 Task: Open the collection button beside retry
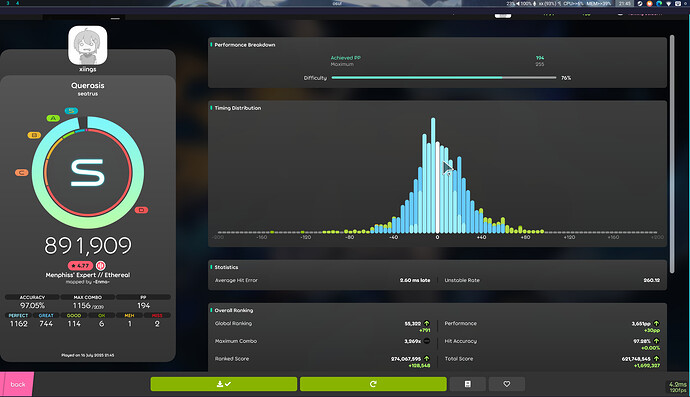(468, 384)
